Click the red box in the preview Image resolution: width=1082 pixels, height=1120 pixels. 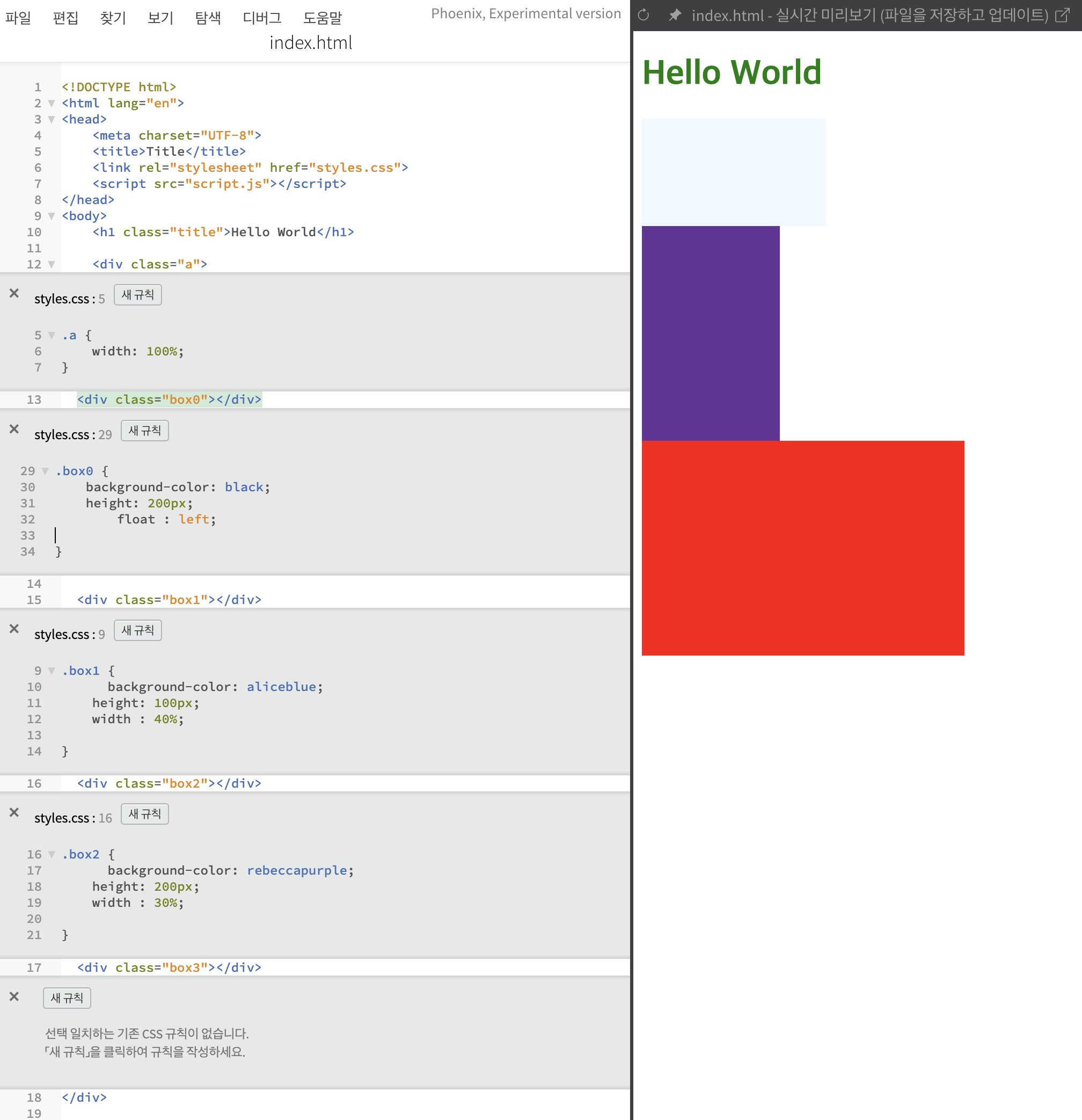803,548
